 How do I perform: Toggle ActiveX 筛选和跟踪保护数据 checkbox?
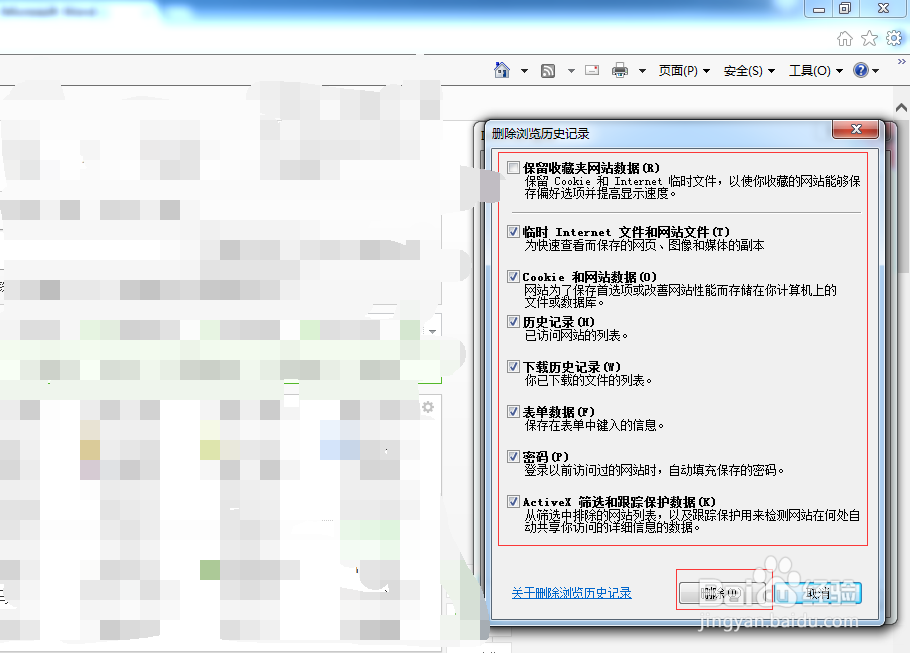point(513,502)
